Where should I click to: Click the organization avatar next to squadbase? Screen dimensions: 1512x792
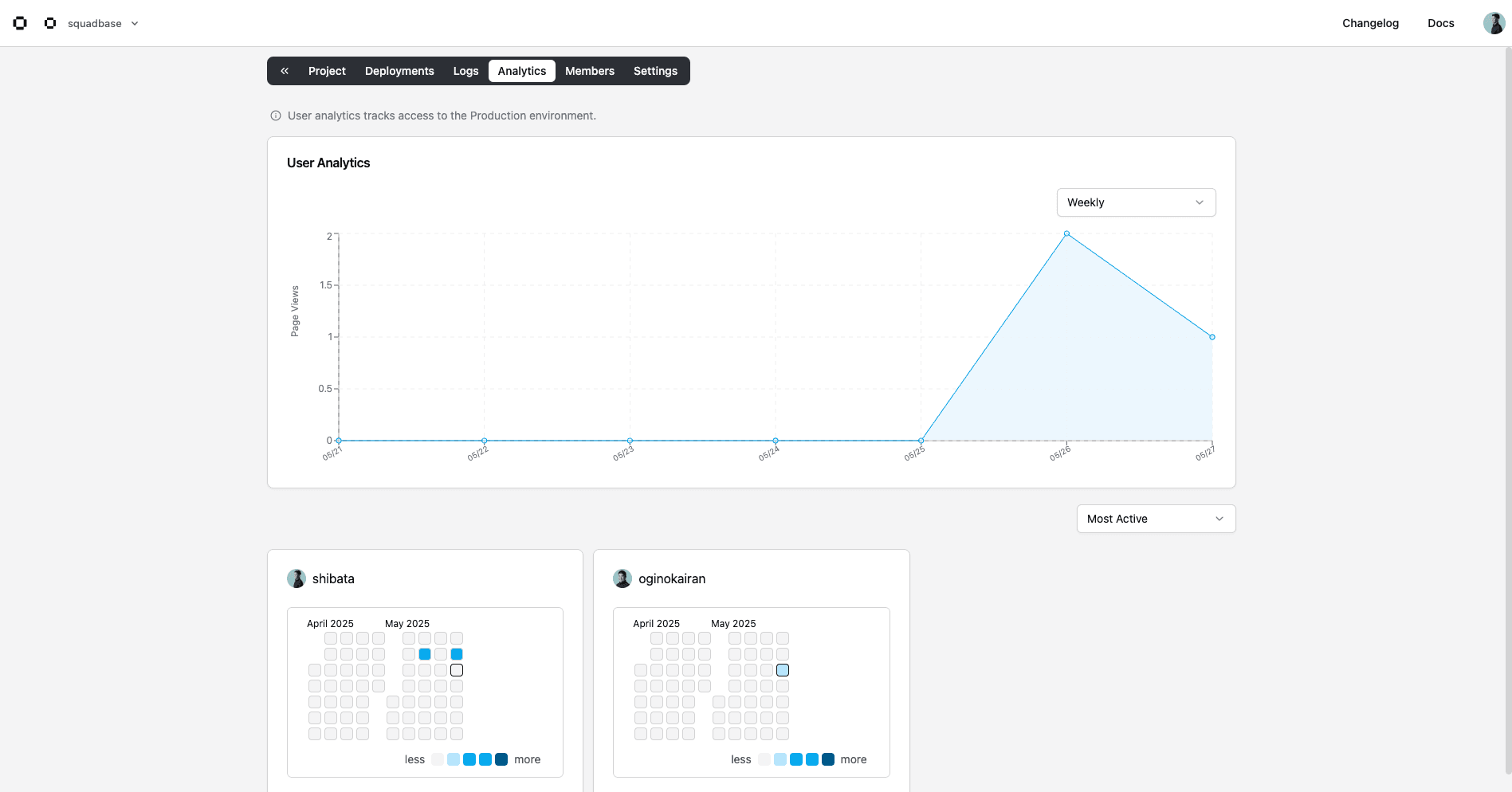(50, 22)
